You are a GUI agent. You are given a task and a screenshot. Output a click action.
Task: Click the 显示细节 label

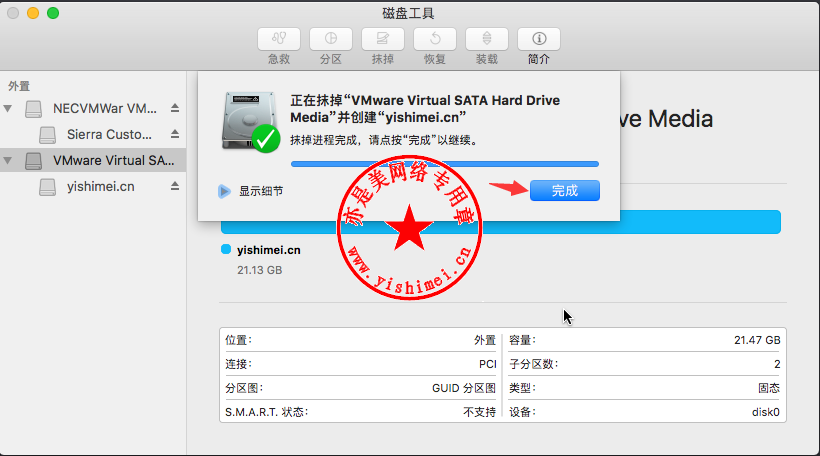[x=261, y=191]
